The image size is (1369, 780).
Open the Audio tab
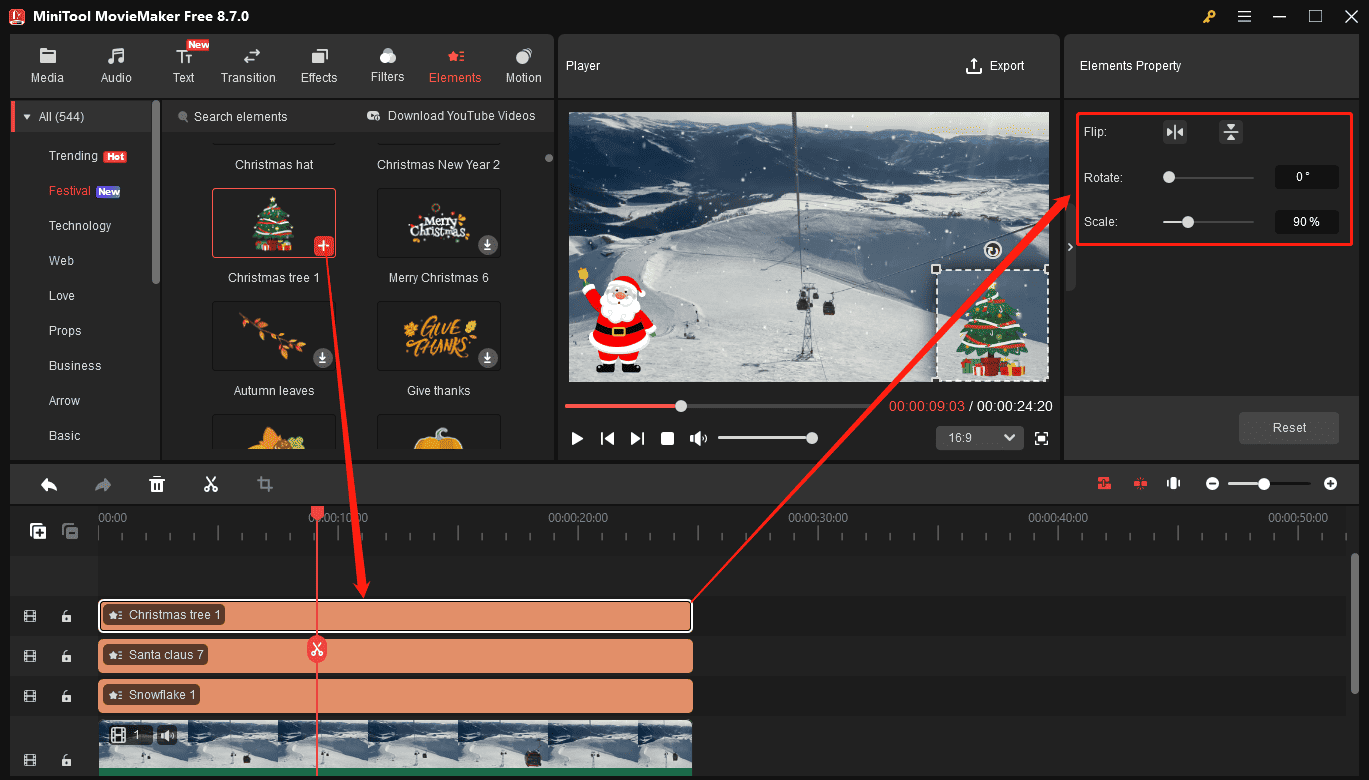click(116, 66)
